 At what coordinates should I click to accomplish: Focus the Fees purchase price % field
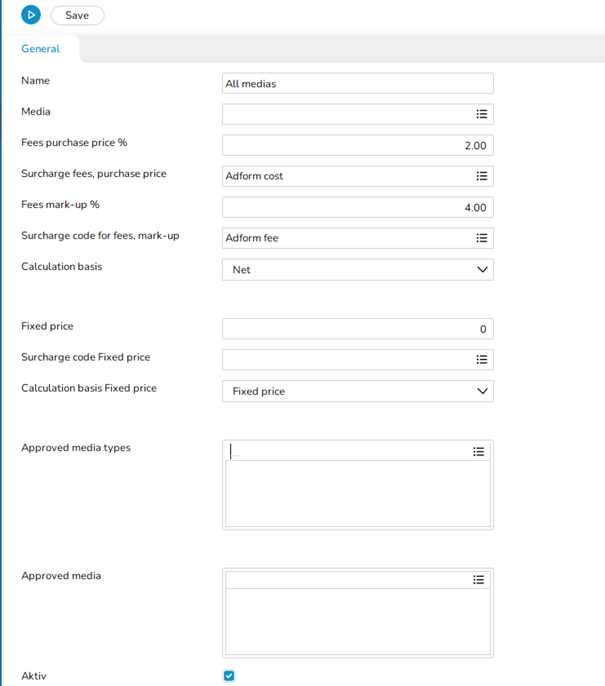click(x=356, y=146)
